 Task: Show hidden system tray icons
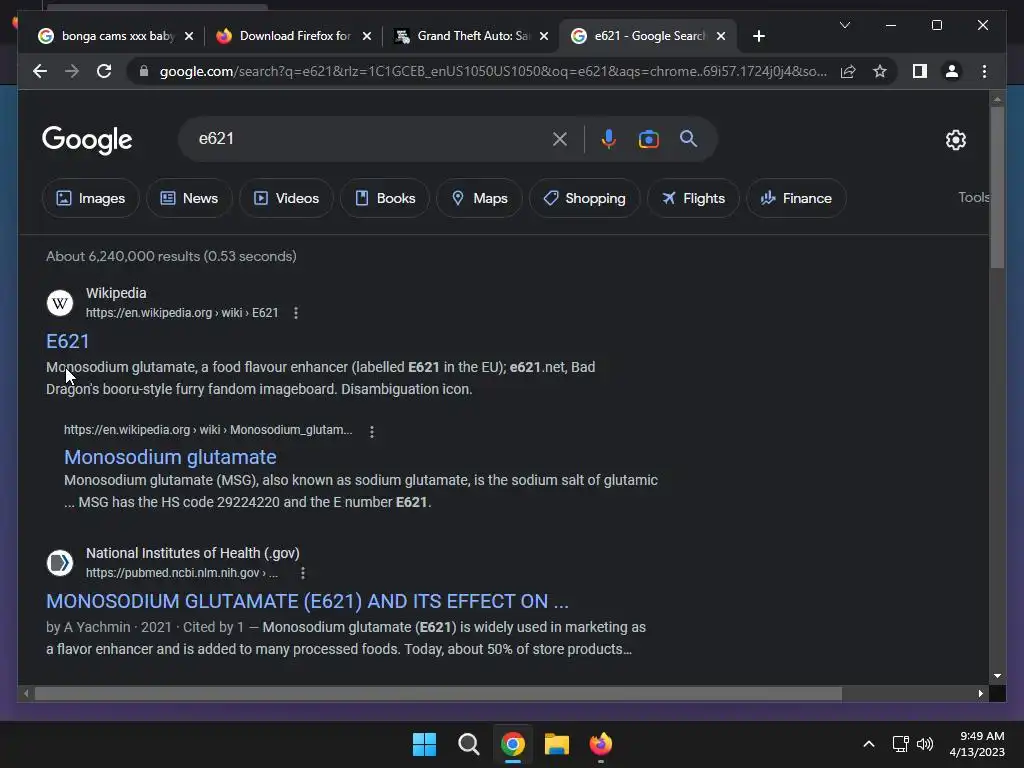coord(869,744)
